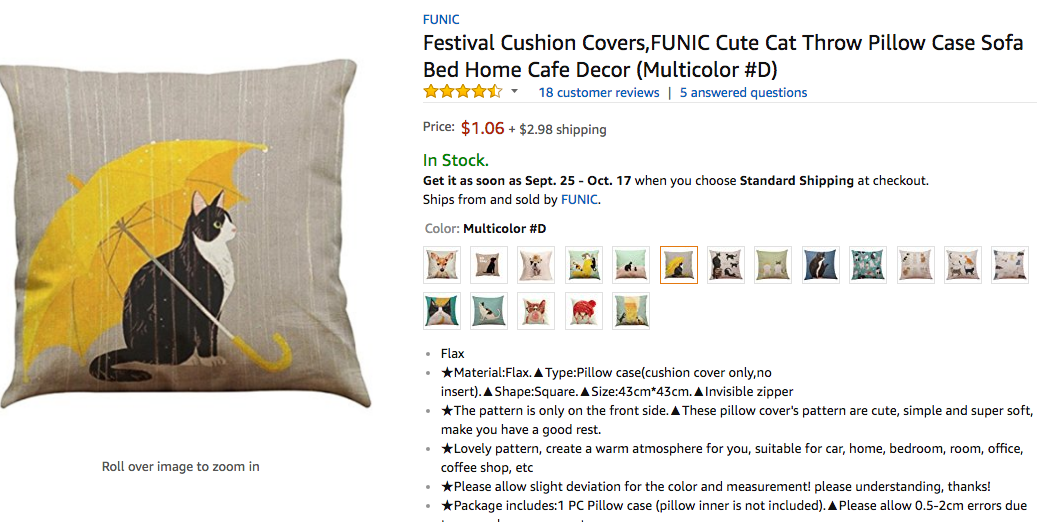
Task: Open the 18 customer reviews link
Action: [x=598, y=93]
